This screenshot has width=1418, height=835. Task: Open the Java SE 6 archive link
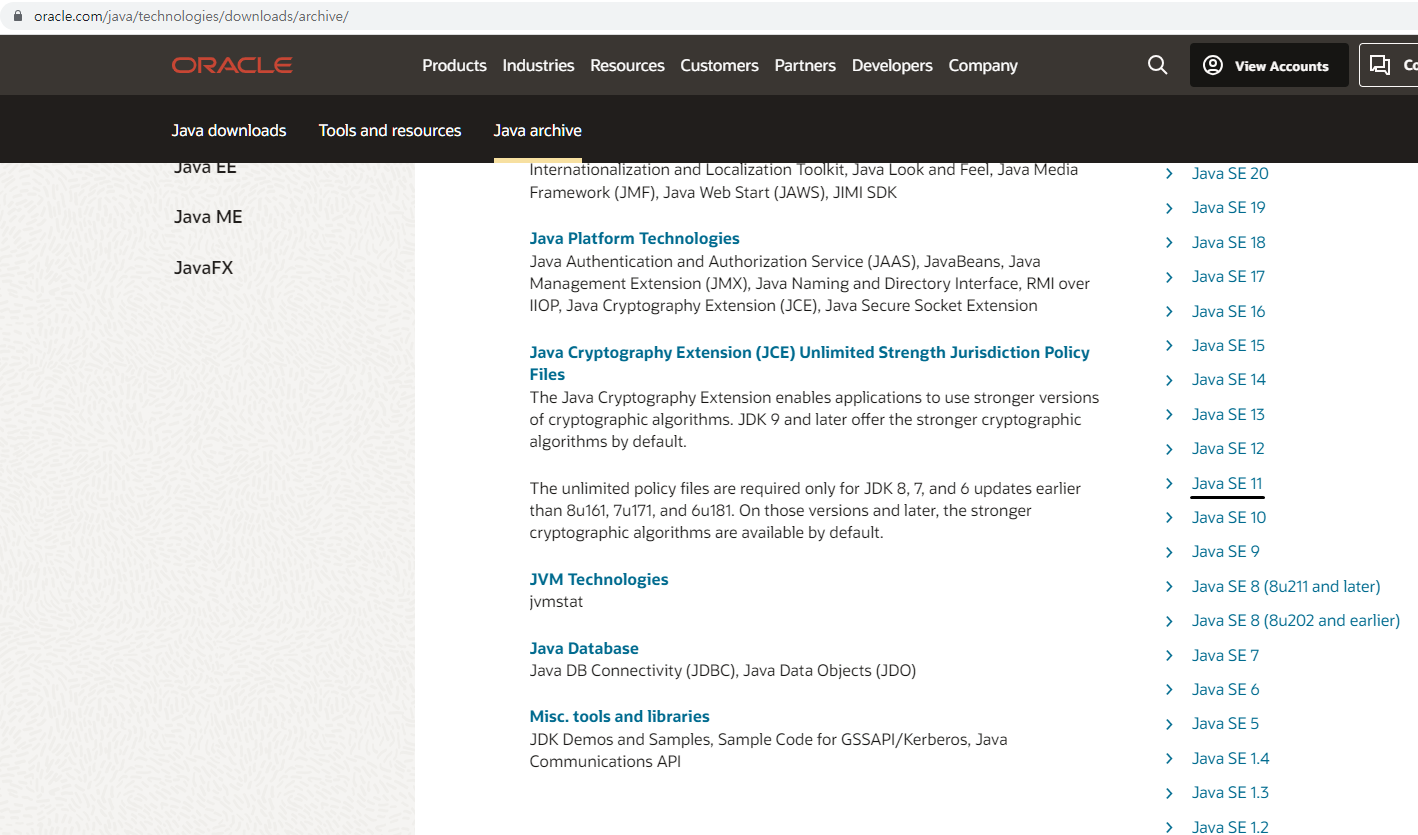[x=1226, y=689]
